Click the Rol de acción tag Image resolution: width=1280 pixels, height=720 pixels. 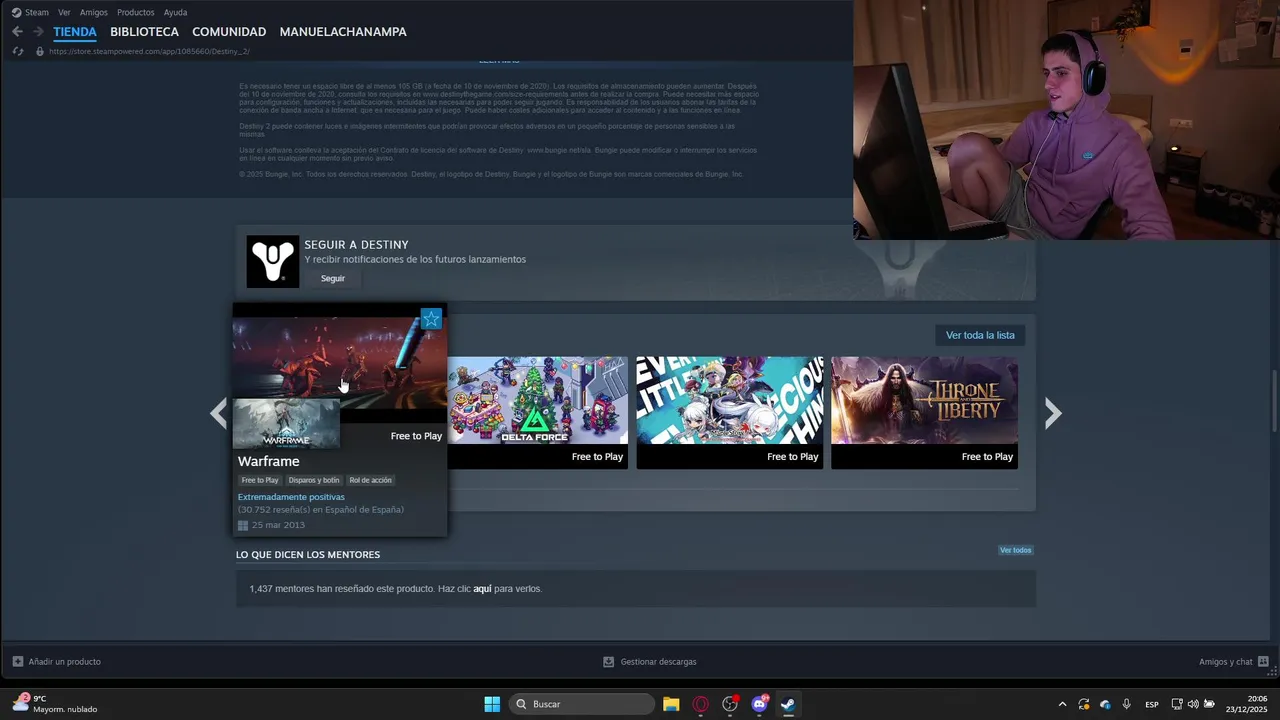(x=370, y=480)
